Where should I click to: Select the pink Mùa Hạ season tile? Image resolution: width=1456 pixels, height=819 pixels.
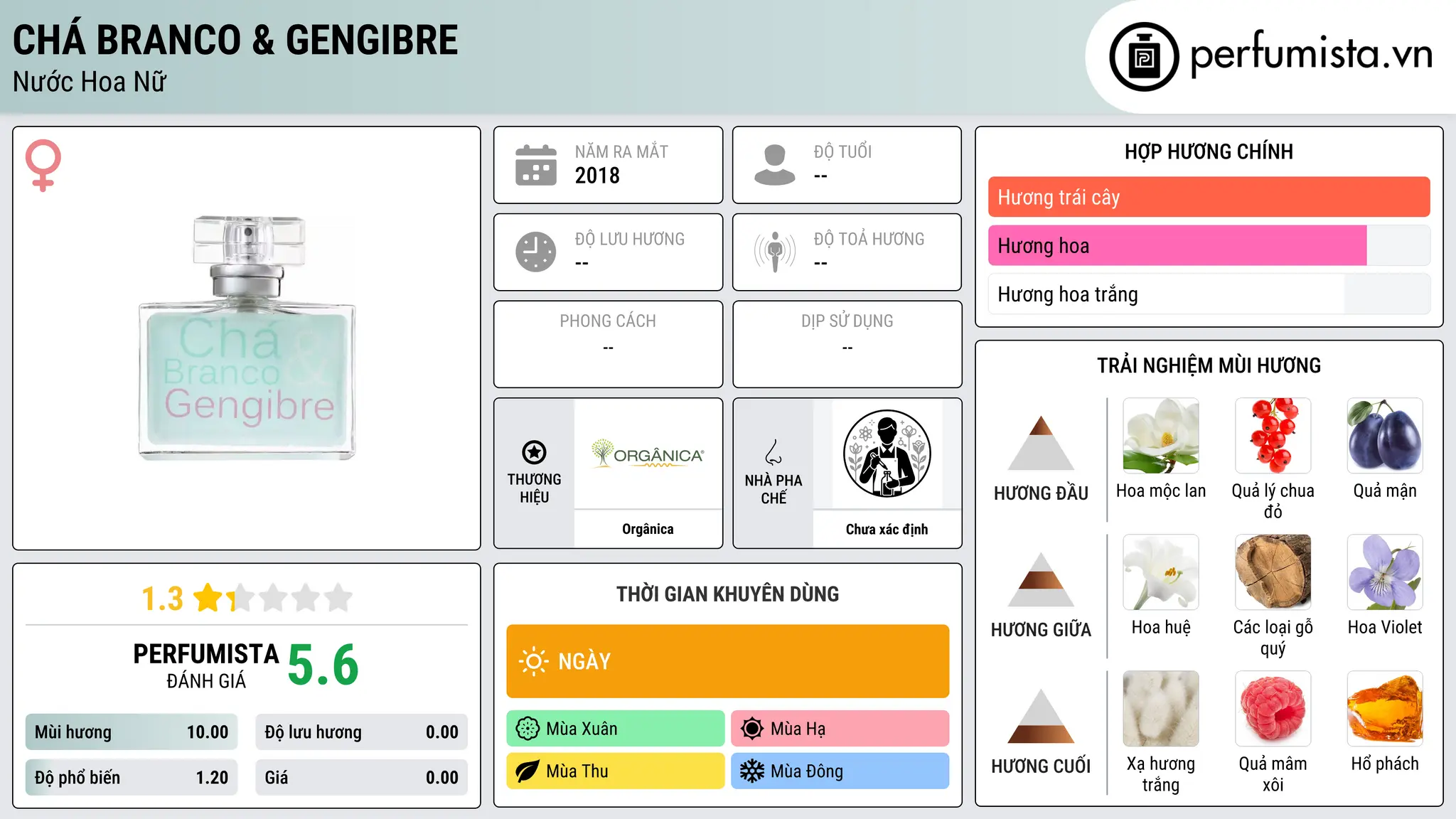(x=840, y=729)
